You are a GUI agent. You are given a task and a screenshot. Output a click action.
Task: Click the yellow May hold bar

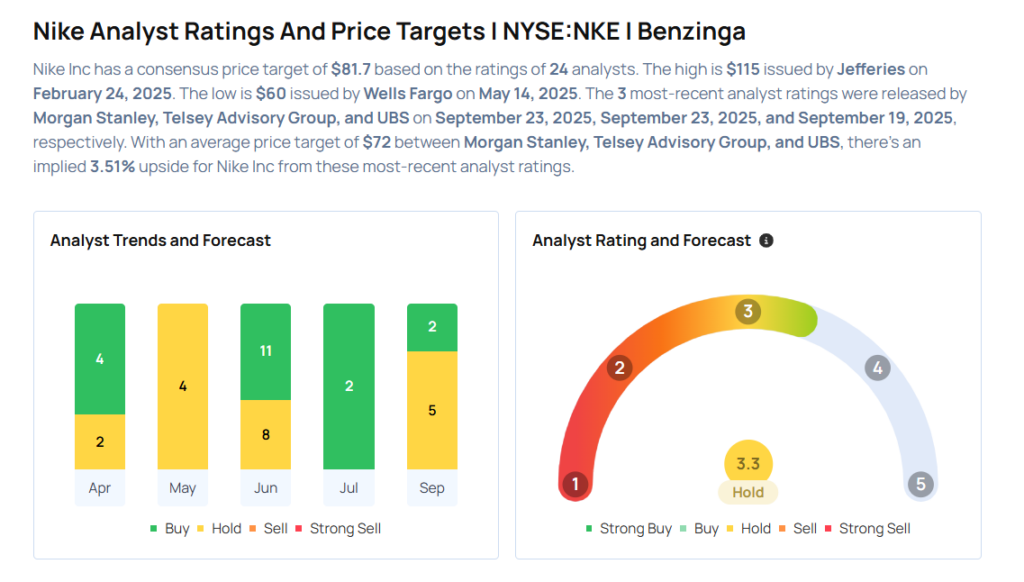(x=183, y=386)
